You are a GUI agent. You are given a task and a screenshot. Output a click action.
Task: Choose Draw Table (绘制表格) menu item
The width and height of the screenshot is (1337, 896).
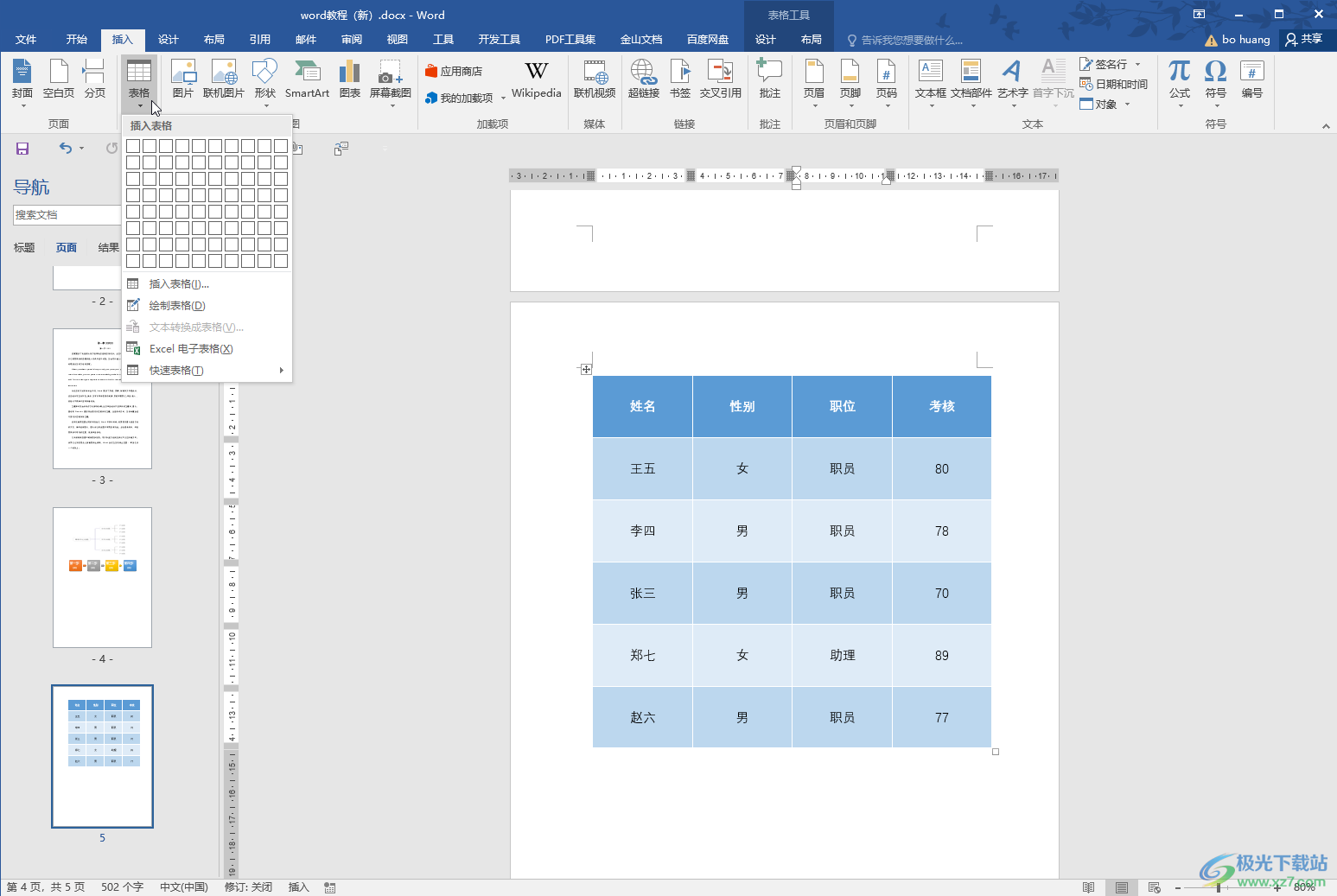pyautogui.click(x=207, y=306)
